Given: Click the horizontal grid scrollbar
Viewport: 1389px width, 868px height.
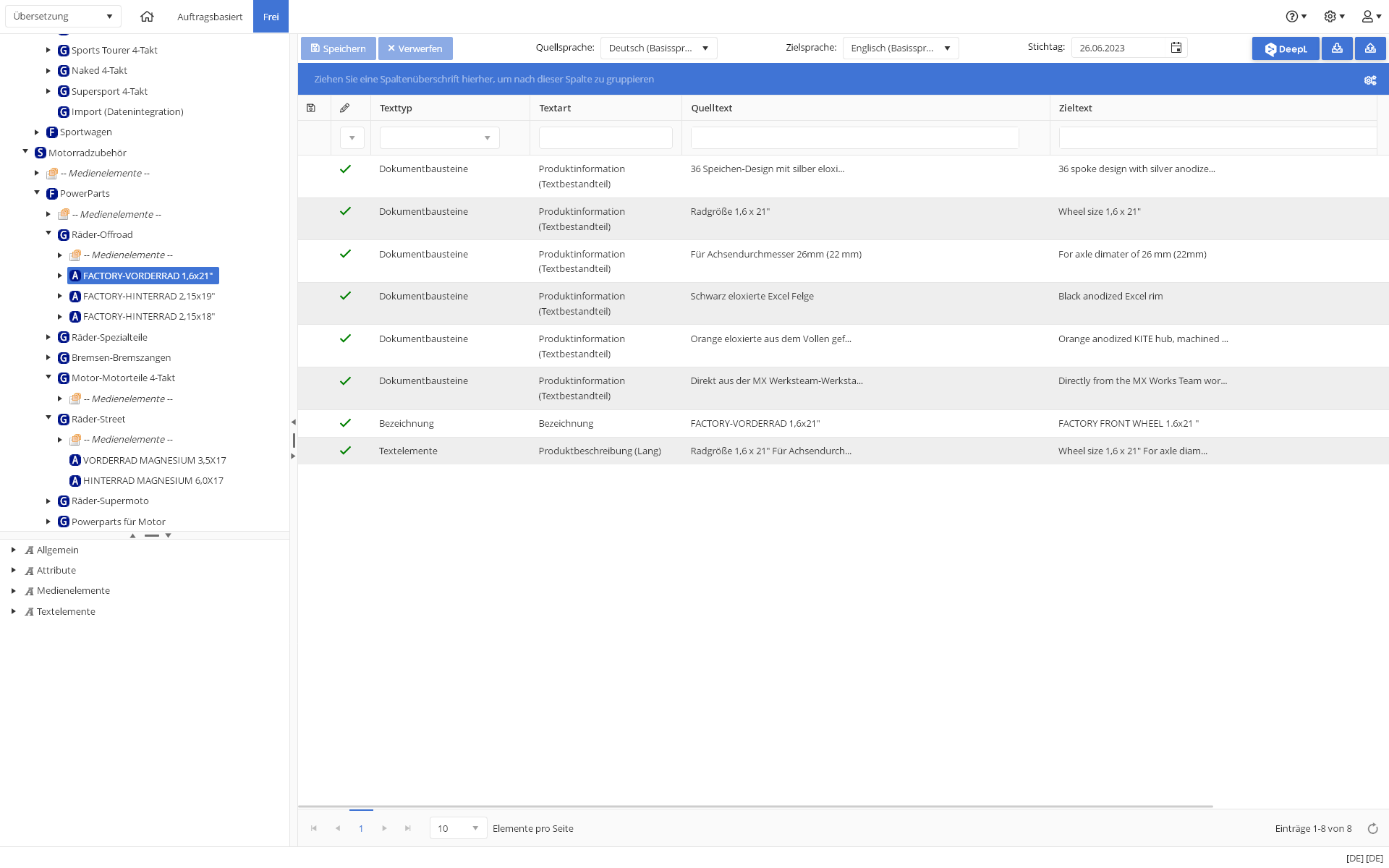Looking at the screenshot, I should point(755,806).
